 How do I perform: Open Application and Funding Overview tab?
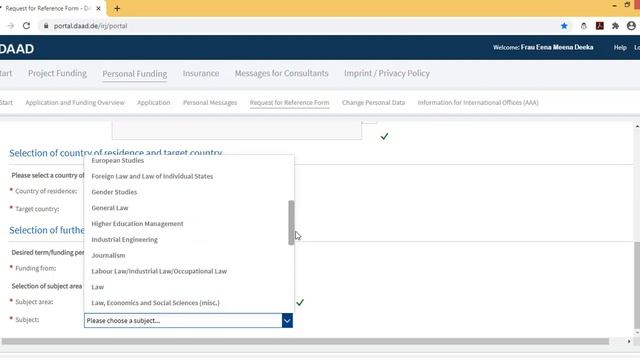tap(75, 103)
